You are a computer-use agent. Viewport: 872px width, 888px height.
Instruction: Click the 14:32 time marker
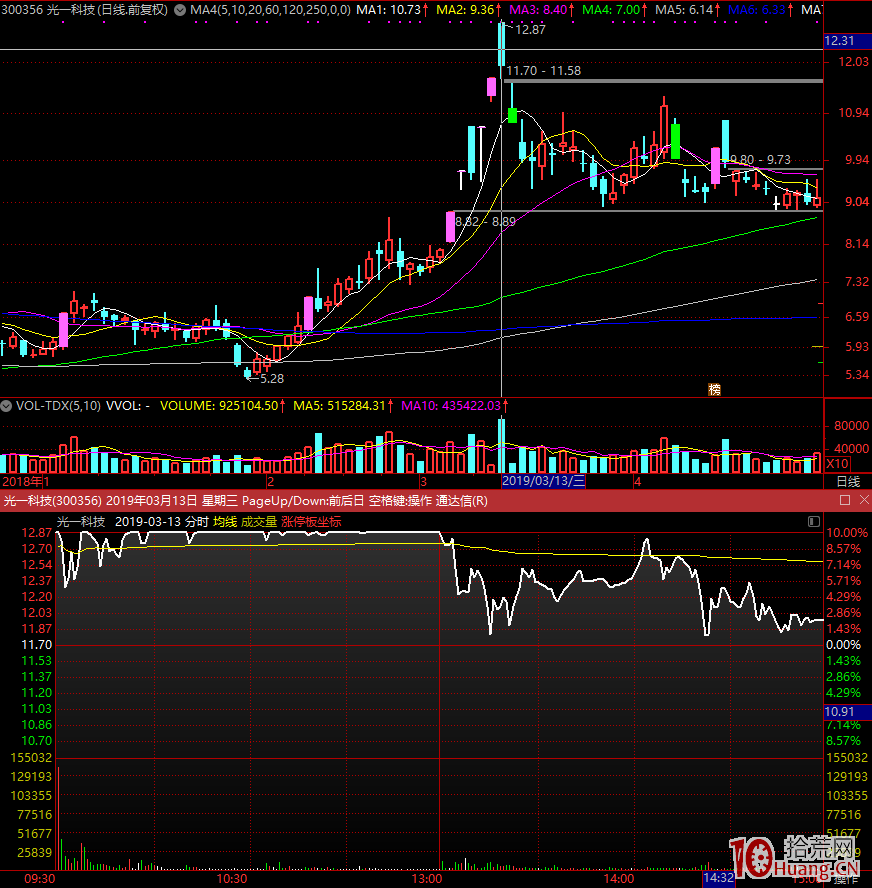[720, 878]
